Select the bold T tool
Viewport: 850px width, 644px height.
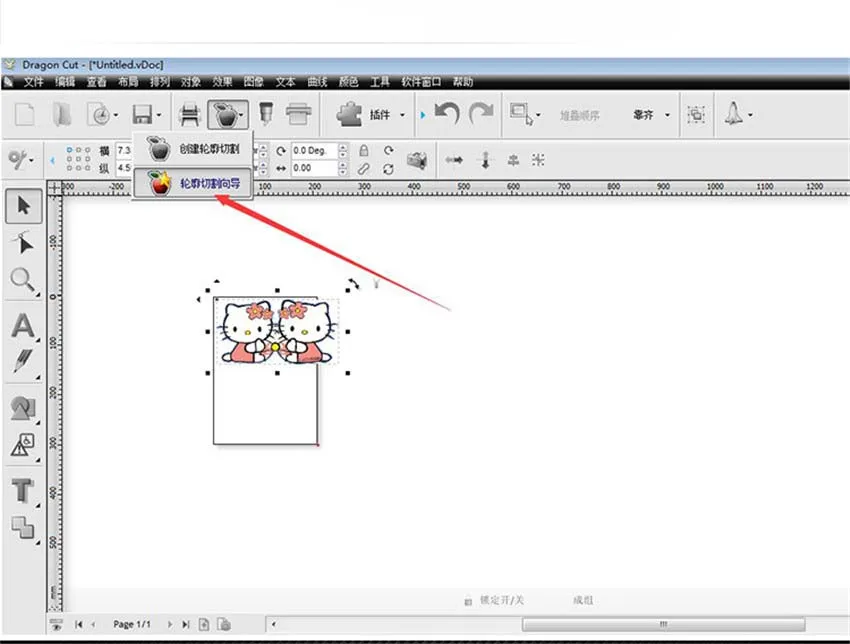point(23,490)
